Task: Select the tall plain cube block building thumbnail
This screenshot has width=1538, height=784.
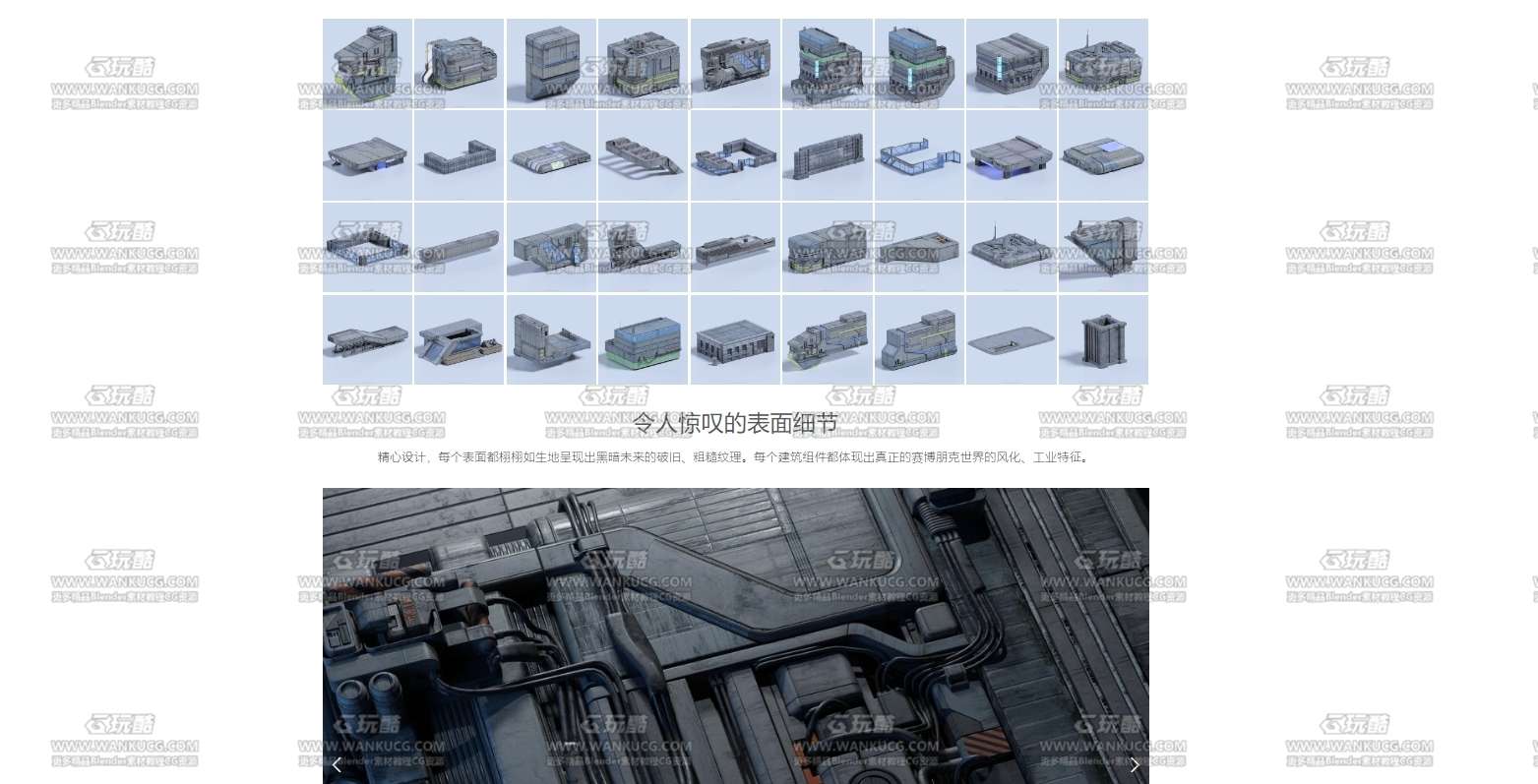Action: (x=551, y=63)
